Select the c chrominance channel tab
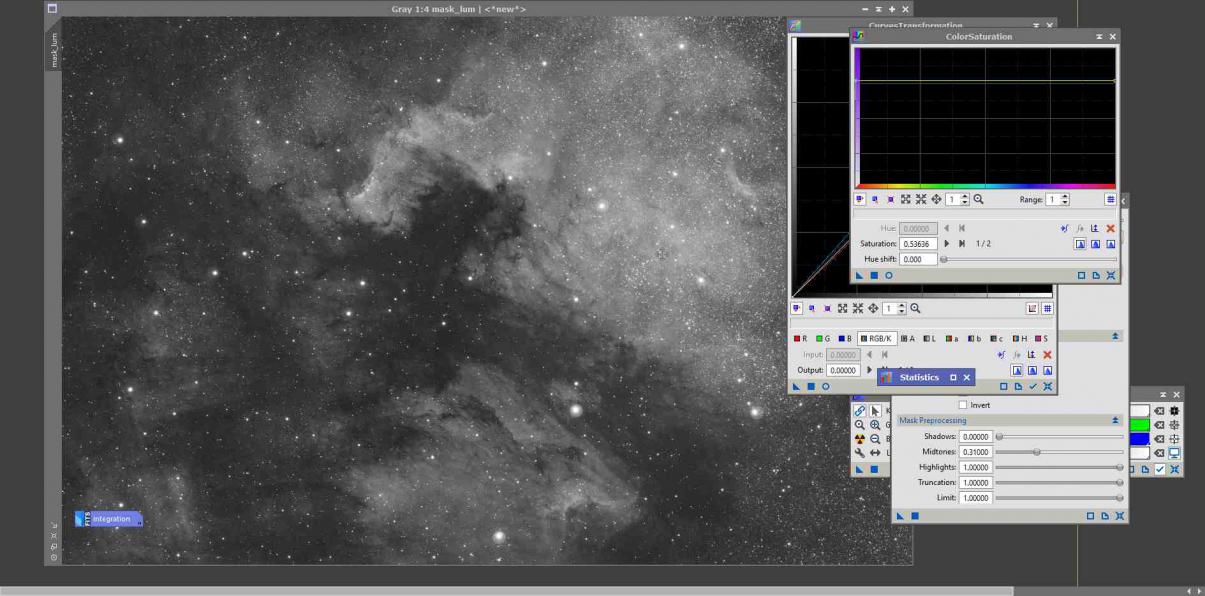This screenshot has width=1205, height=596. [x=996, y=339]
